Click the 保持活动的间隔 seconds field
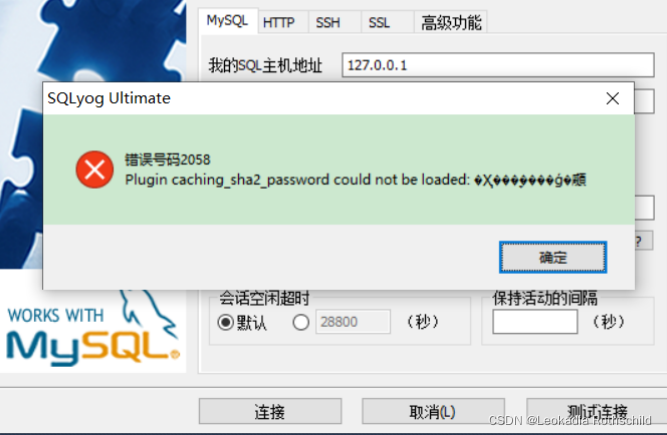 [x=535, y=322]
